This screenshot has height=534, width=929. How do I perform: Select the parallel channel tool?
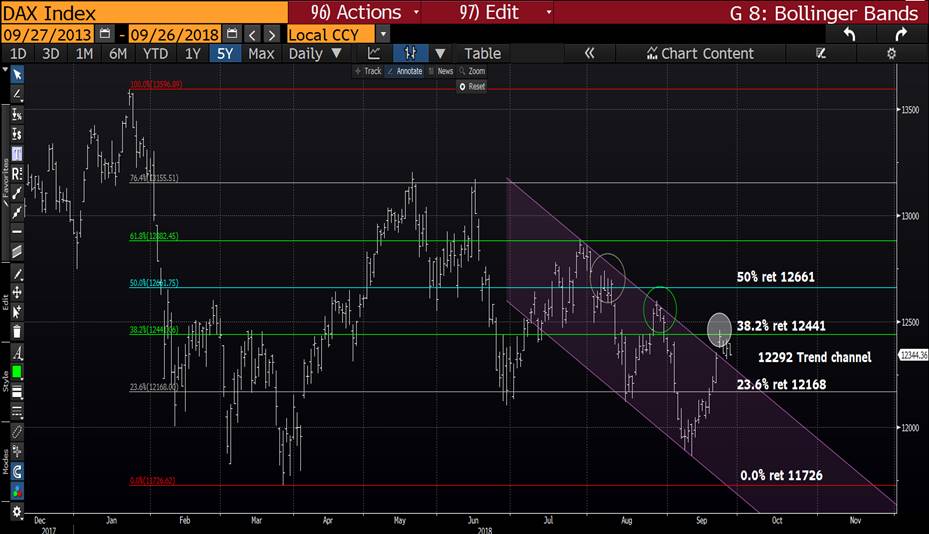[17, 251]
